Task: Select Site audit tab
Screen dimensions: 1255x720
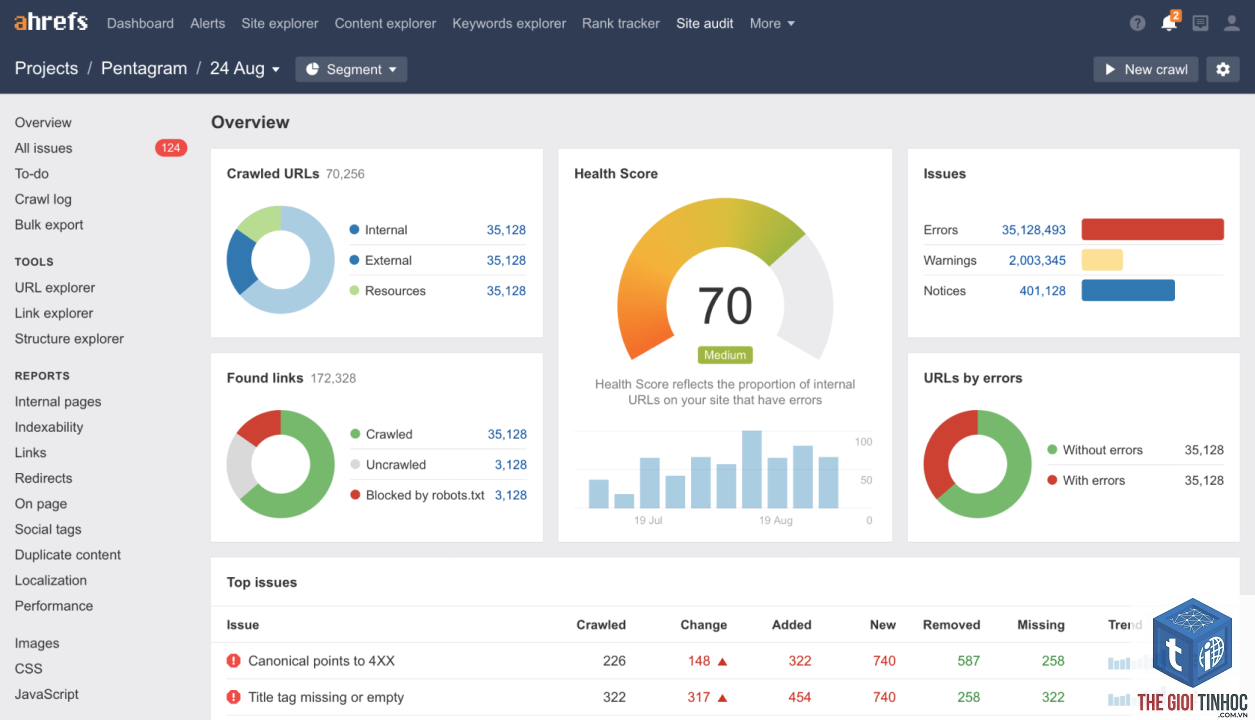Action: click(x=705, y=23)
